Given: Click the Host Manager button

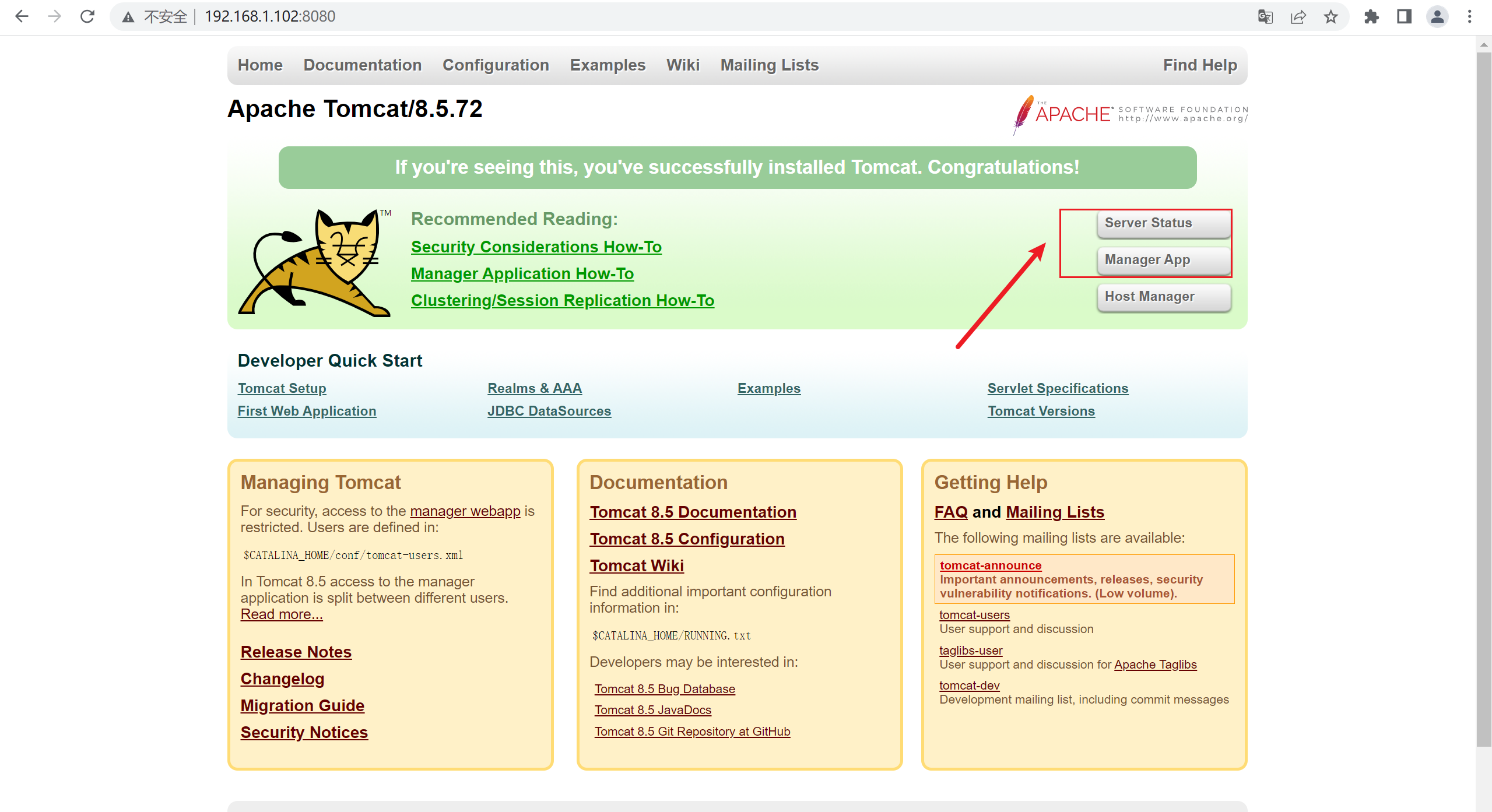Looking at the screenshot, I should coord(1164,297).
